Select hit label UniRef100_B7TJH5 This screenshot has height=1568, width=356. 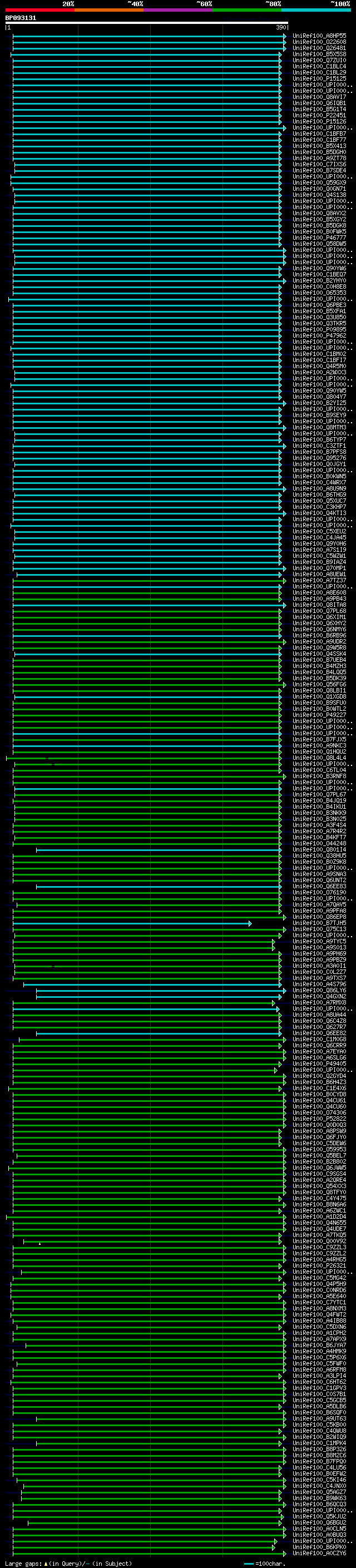319,923
